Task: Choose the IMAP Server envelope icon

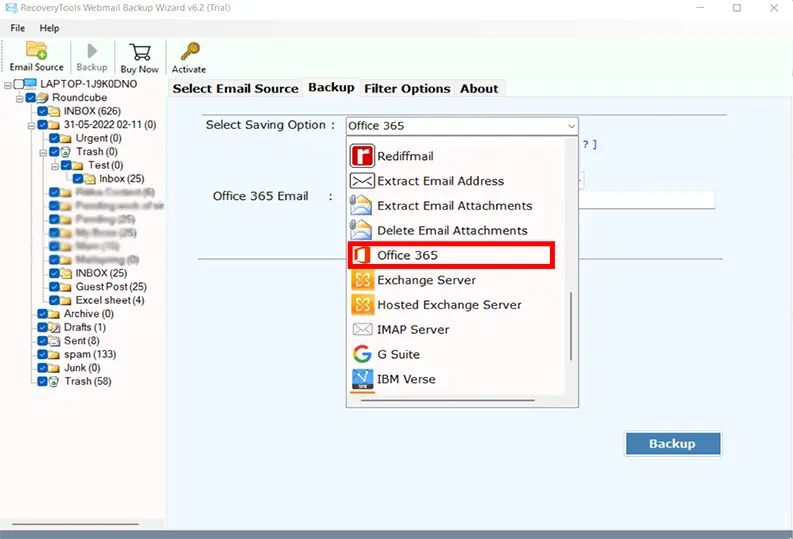Action: click(x=361, y=329)
